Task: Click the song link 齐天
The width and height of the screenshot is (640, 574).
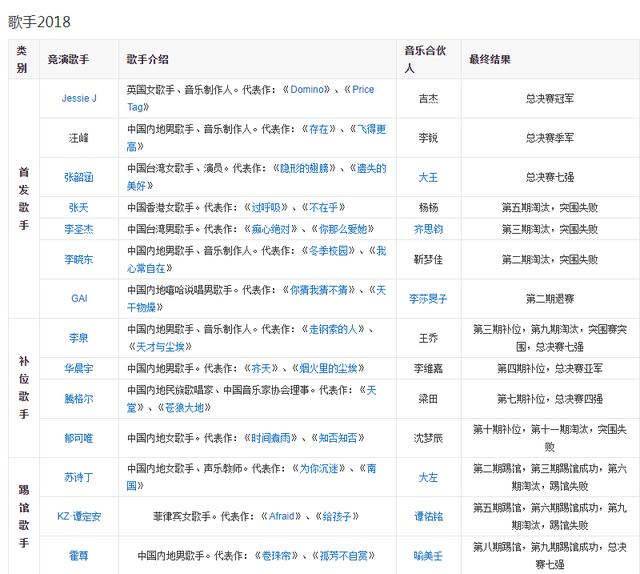Action: (x=261, y=368)
